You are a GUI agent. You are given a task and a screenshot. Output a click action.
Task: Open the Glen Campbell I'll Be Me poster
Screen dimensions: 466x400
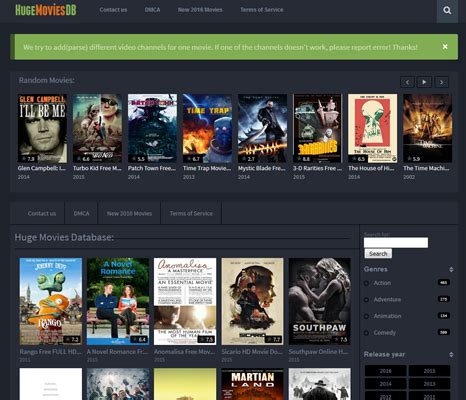pos(42,128)
